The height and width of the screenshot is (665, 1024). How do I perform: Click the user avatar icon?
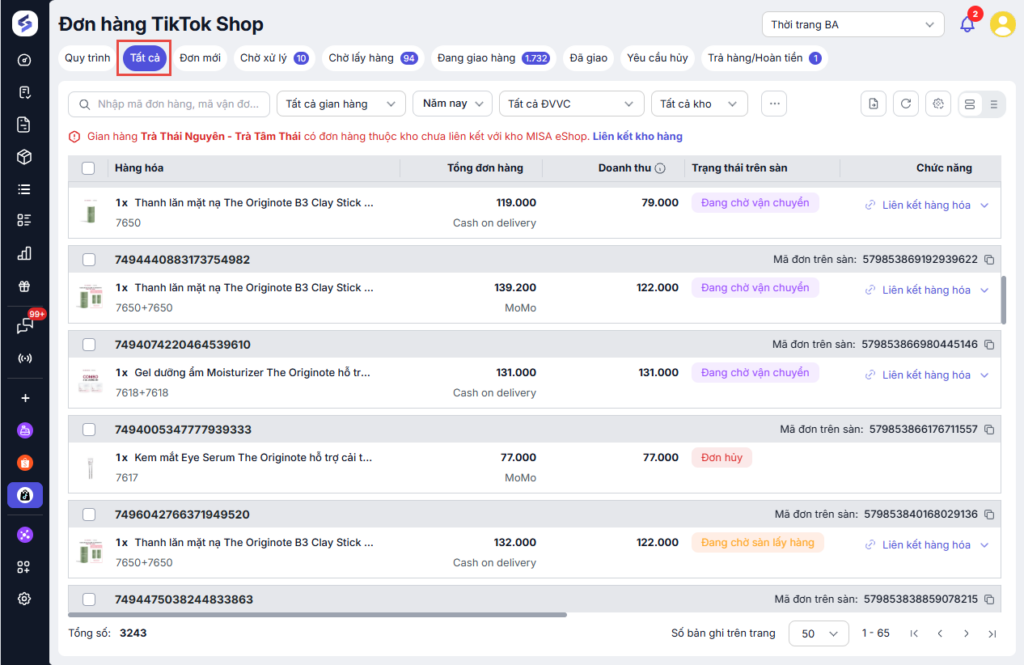tap(1002, 24)
